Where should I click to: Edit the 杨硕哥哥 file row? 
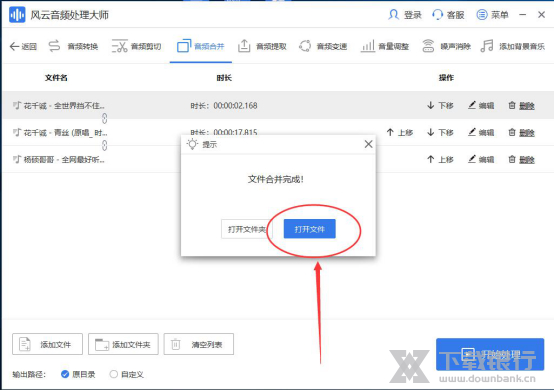point(481,160)
